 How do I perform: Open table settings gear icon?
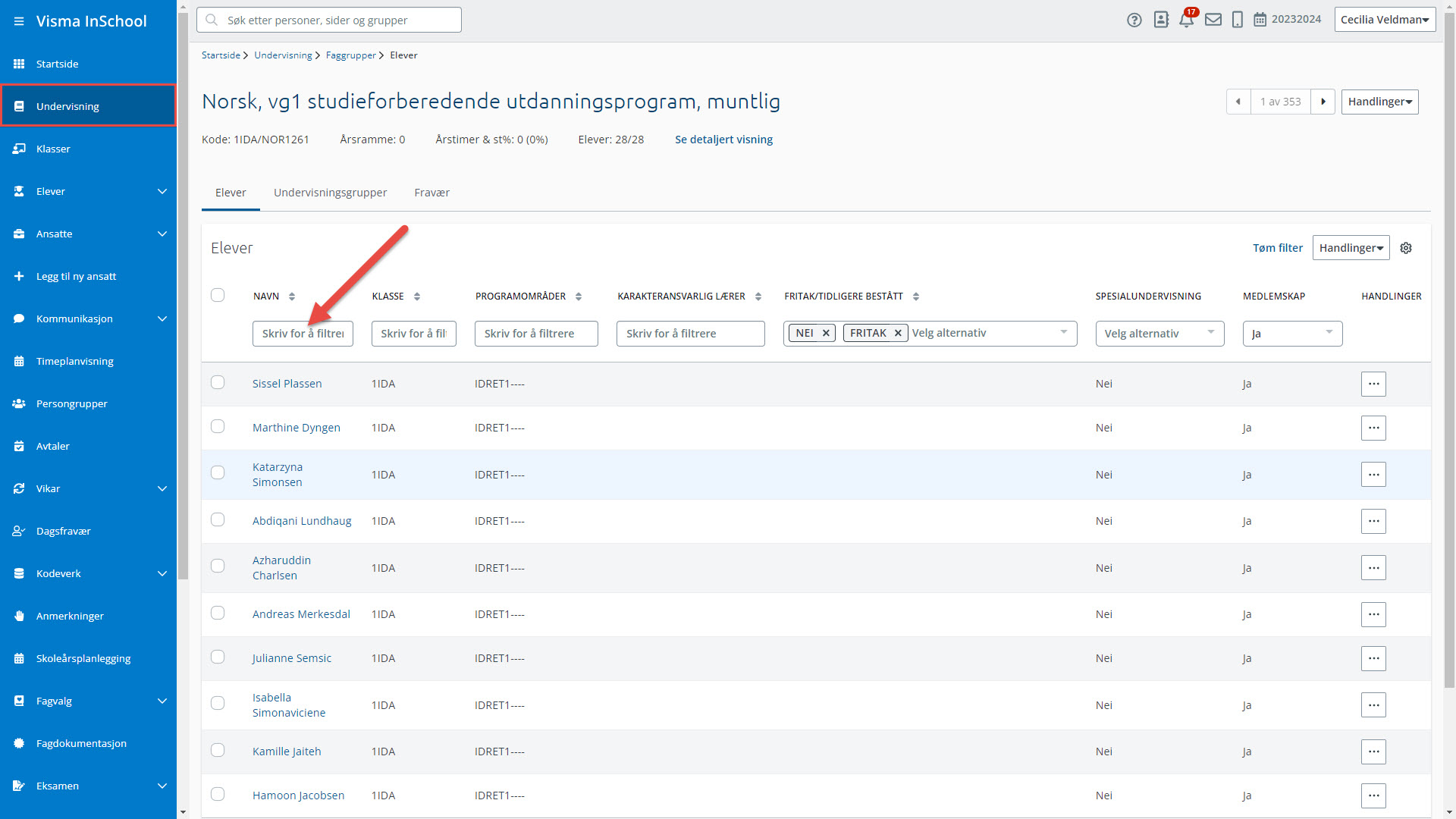pos(1406,248)
